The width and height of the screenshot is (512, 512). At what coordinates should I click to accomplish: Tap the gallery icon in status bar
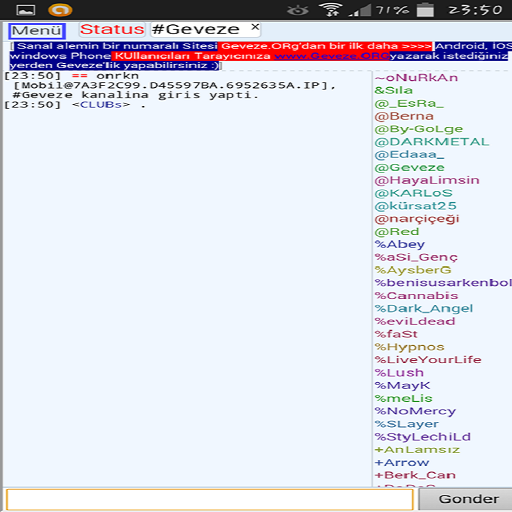point(26,10)
